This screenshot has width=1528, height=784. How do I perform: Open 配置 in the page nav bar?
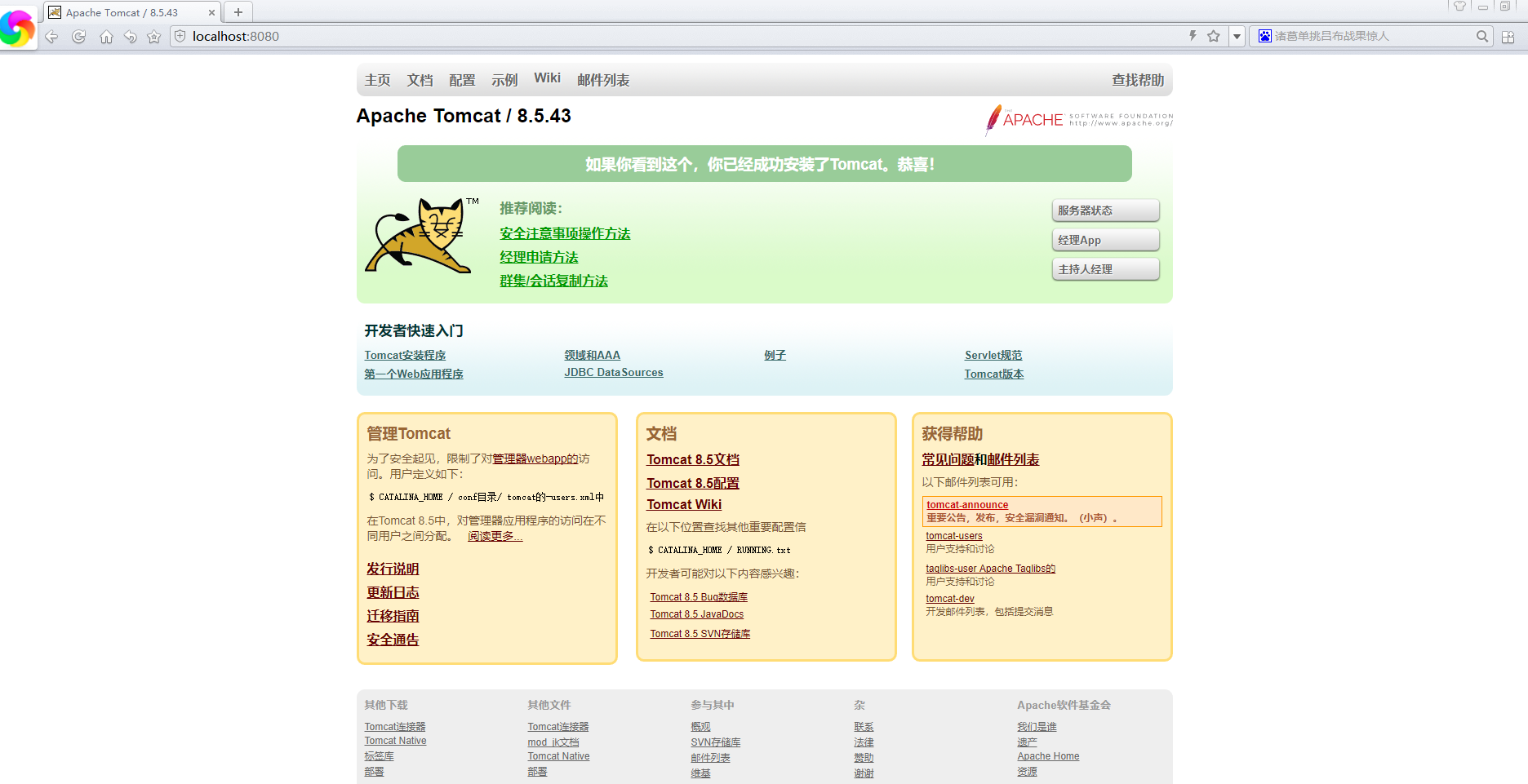tap(462, 80)
